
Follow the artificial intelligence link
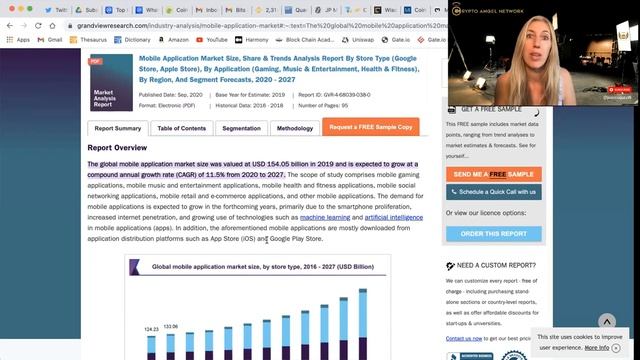393,218
